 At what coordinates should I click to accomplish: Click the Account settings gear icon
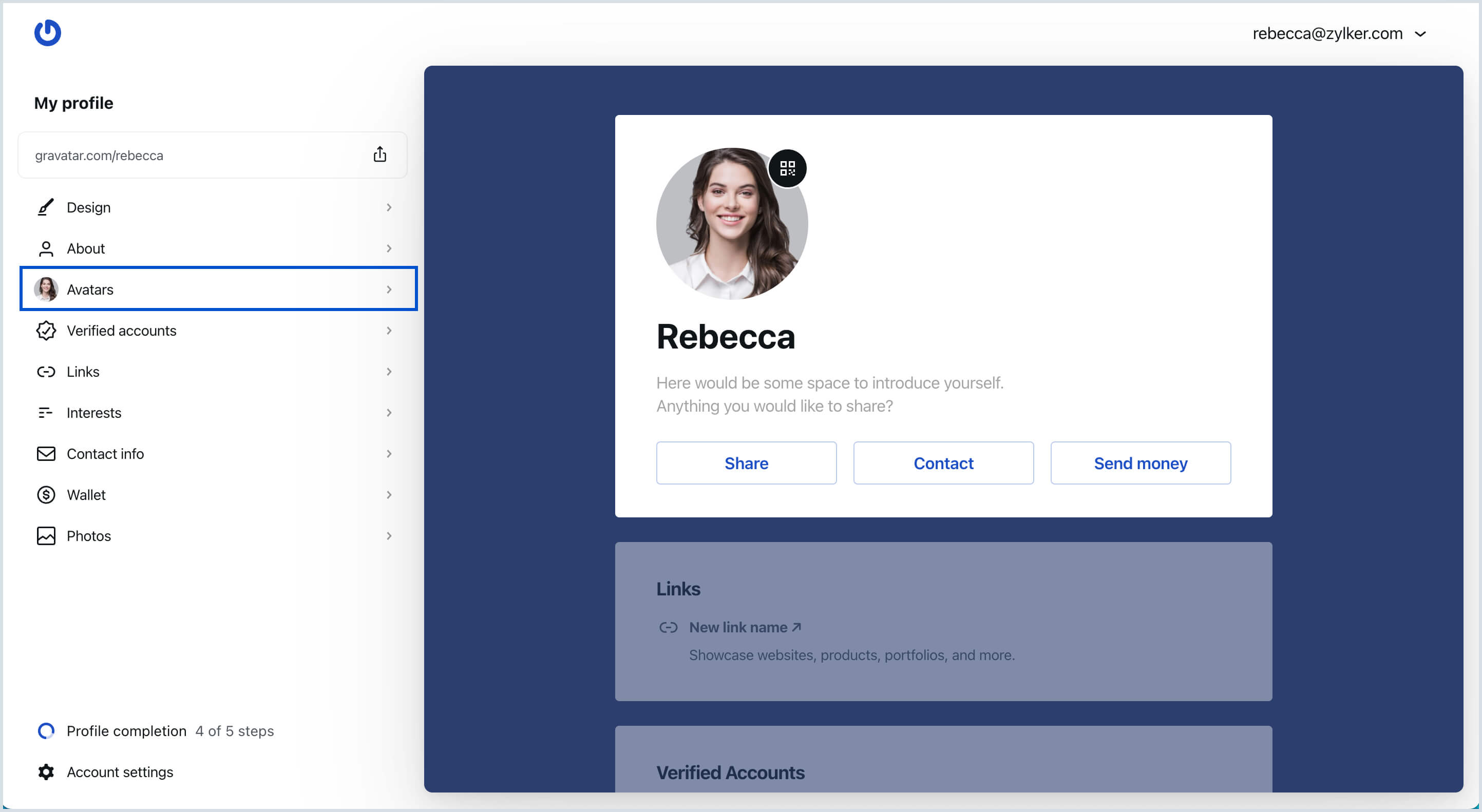click(x=46, y=772)
